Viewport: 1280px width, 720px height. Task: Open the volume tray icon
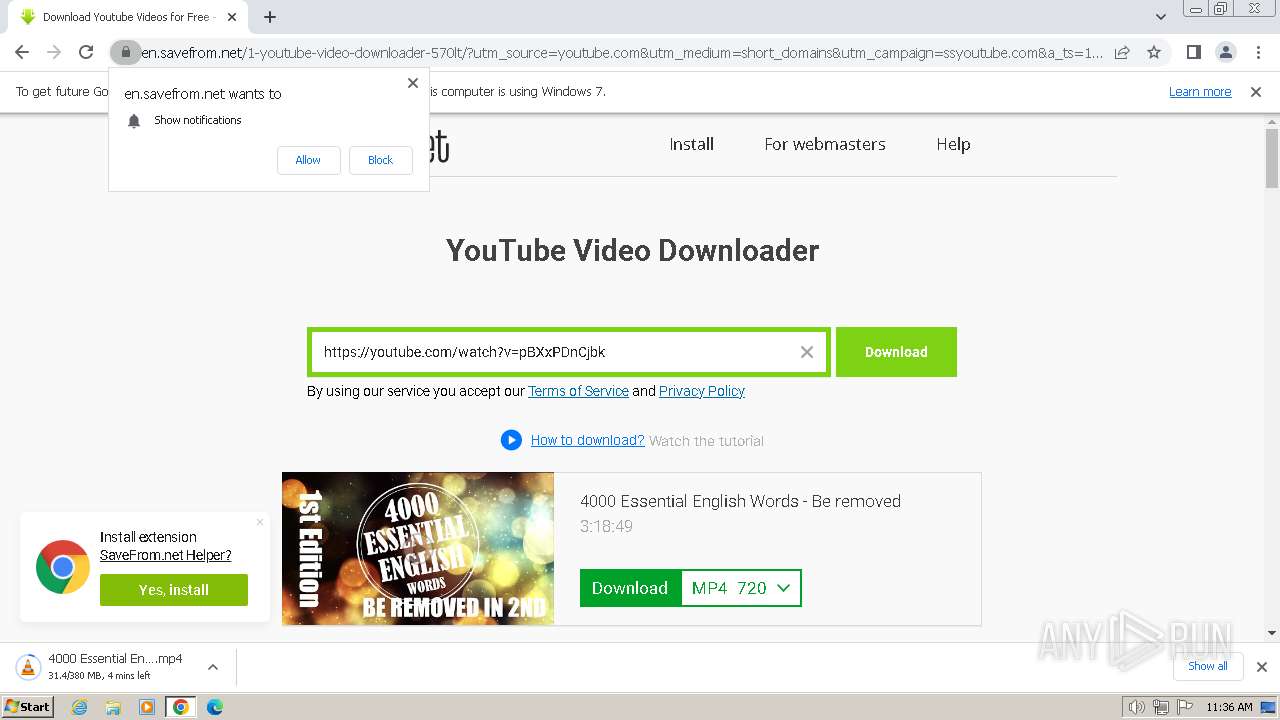pyautogui.click(x=1137, y=707)
